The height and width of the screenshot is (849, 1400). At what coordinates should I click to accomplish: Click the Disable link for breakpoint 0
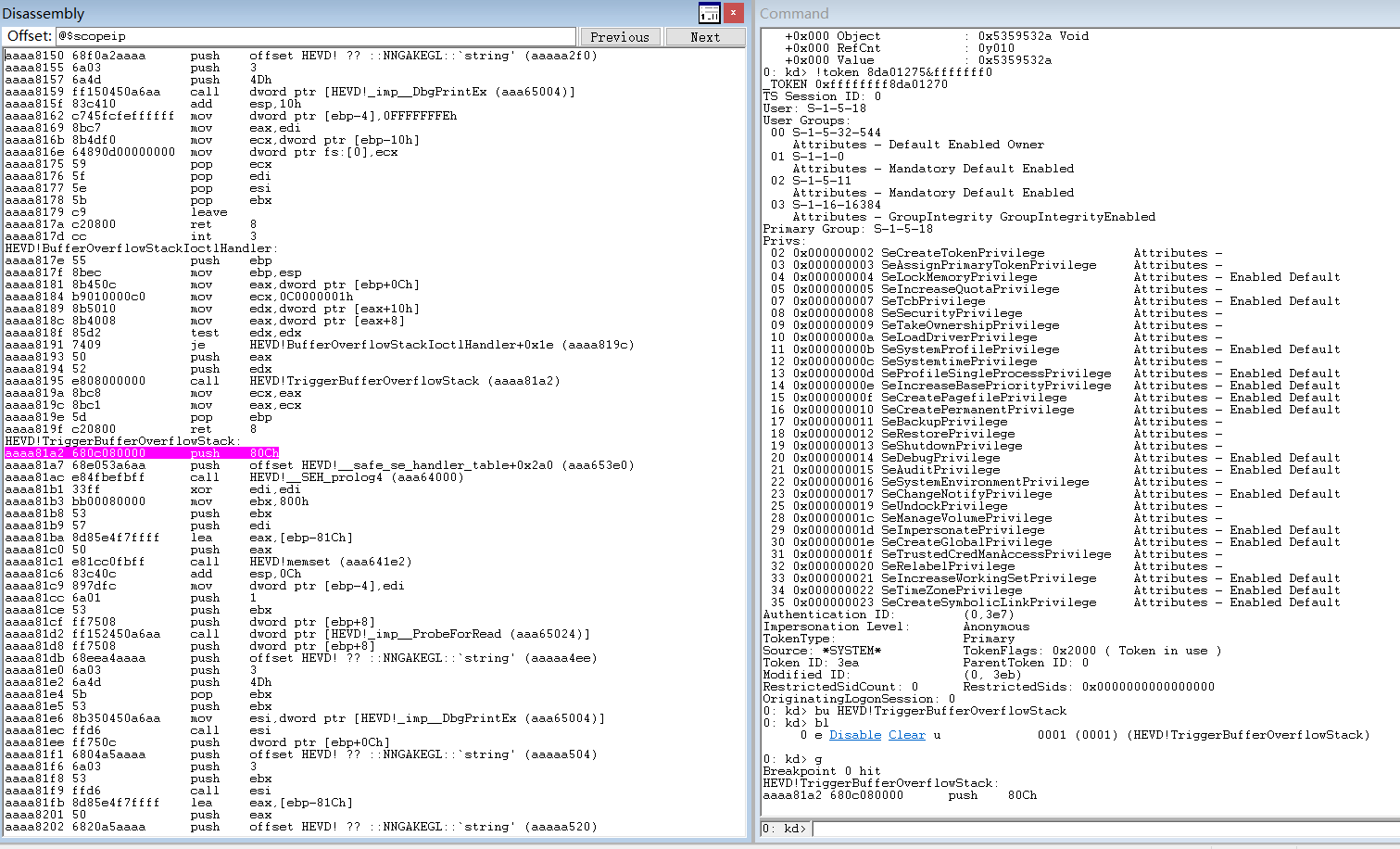855,735
